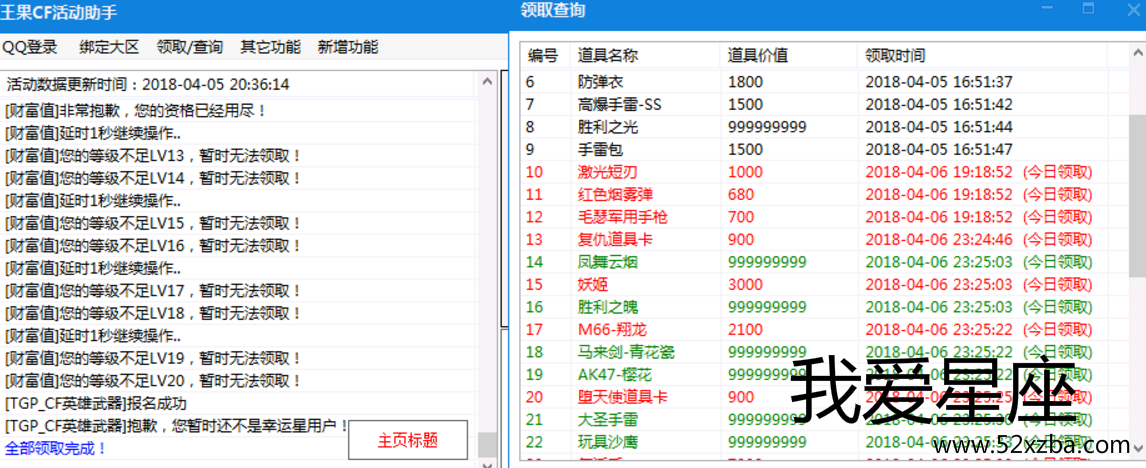Click the up arrow of the item list scrollbar
This screenshot has height=468, width=1146.
(1137, 52)
